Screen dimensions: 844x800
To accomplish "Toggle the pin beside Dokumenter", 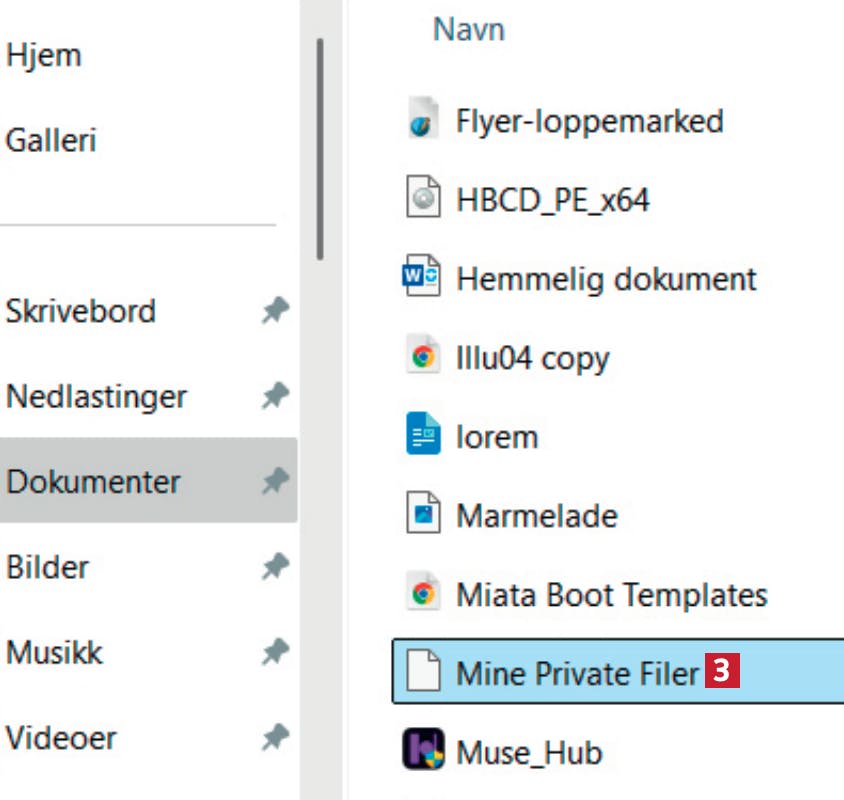I will [x=276, y=481].
